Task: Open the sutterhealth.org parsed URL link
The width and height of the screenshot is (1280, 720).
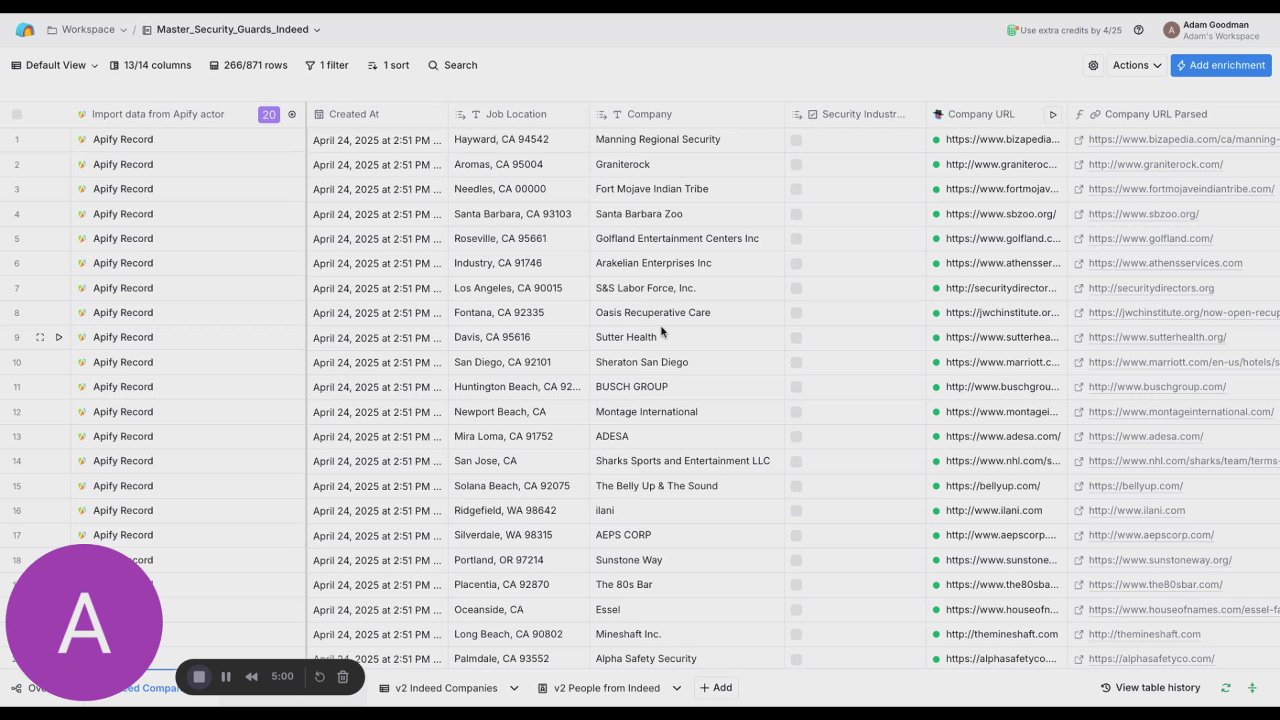Action: tap(1157, 337)
